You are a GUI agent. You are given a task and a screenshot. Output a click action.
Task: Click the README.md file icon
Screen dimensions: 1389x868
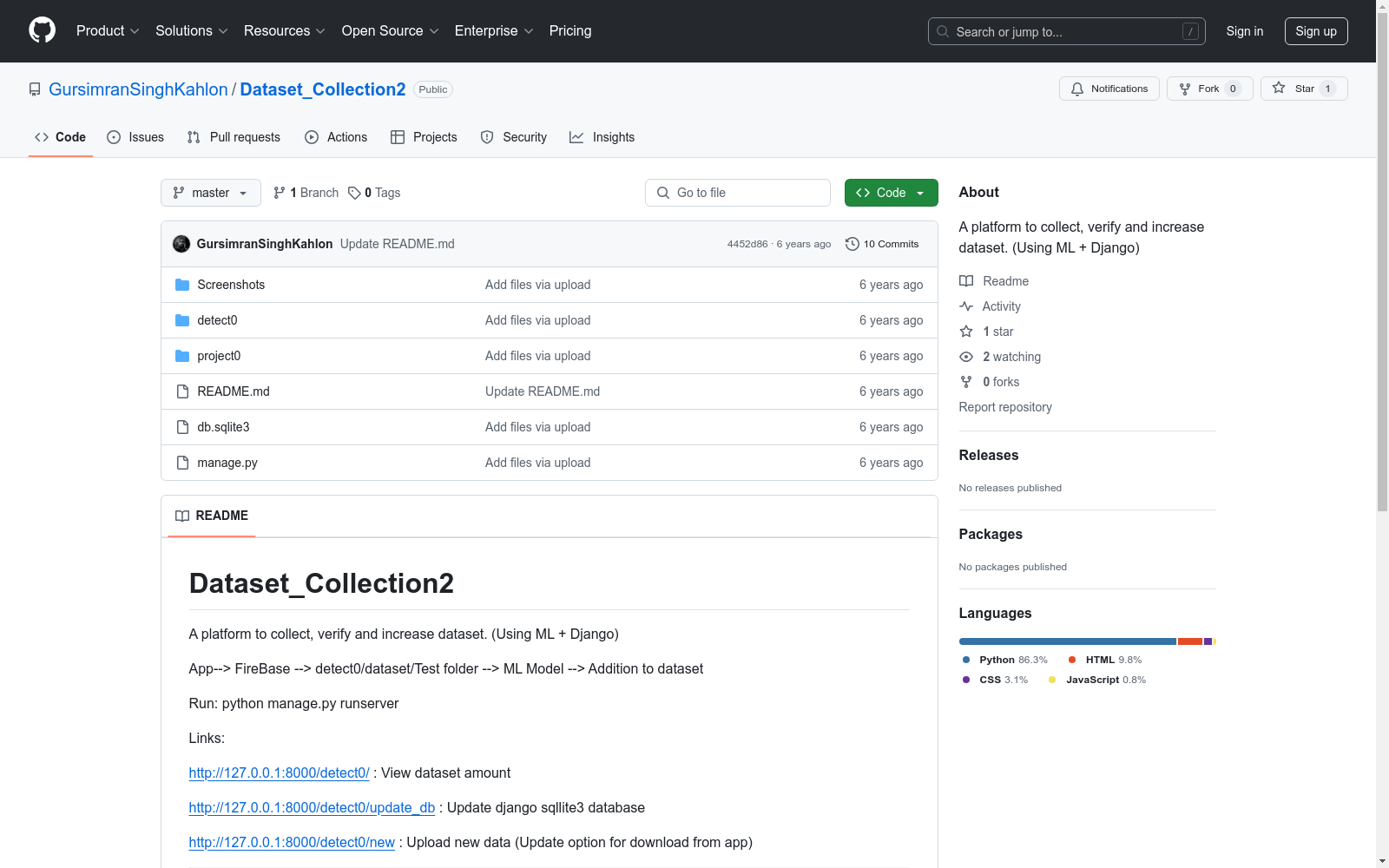[x=182, y=391]
